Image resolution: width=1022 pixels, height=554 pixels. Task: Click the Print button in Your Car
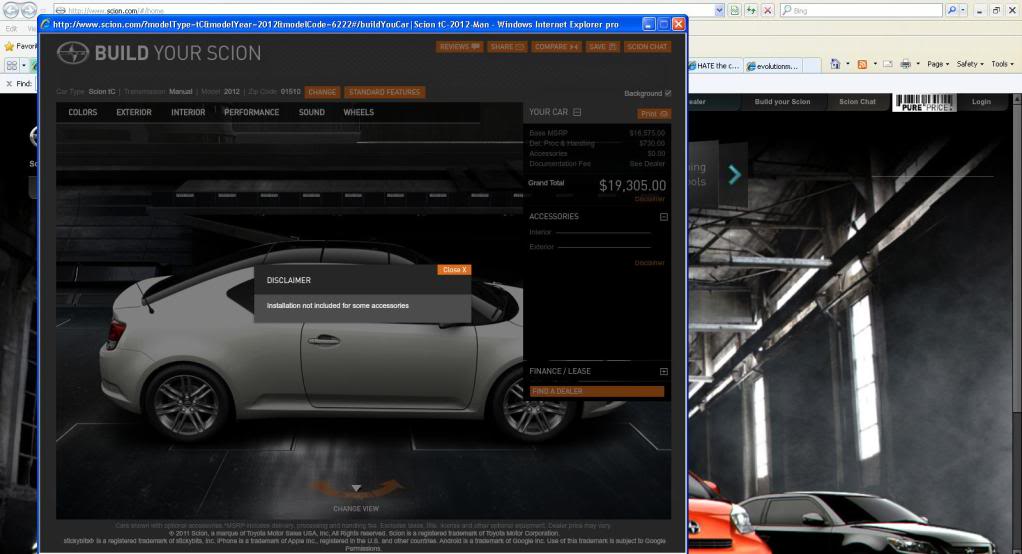coord(654,114)
